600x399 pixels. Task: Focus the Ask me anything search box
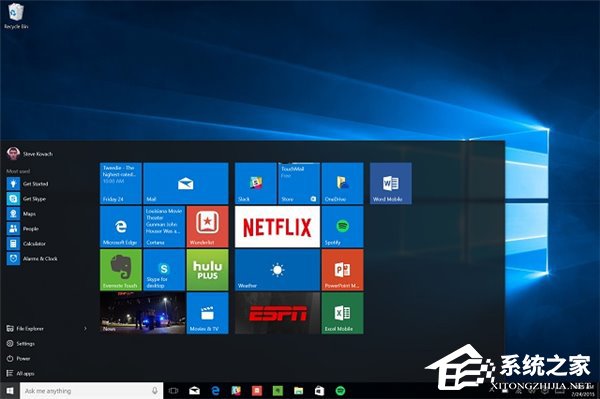point(91,391)
